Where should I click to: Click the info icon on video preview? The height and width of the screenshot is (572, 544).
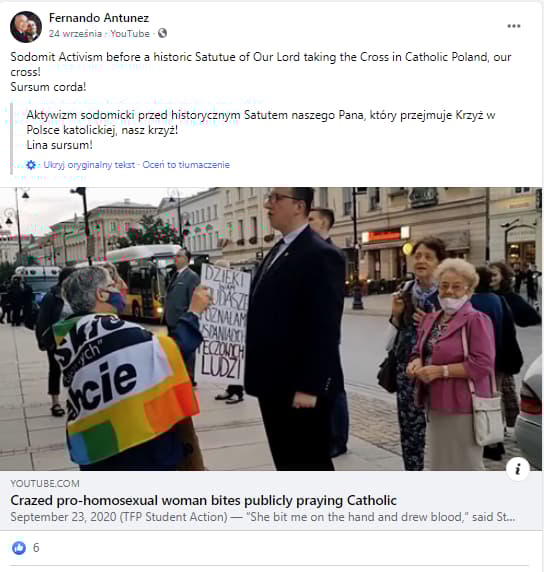coord(518,469)
